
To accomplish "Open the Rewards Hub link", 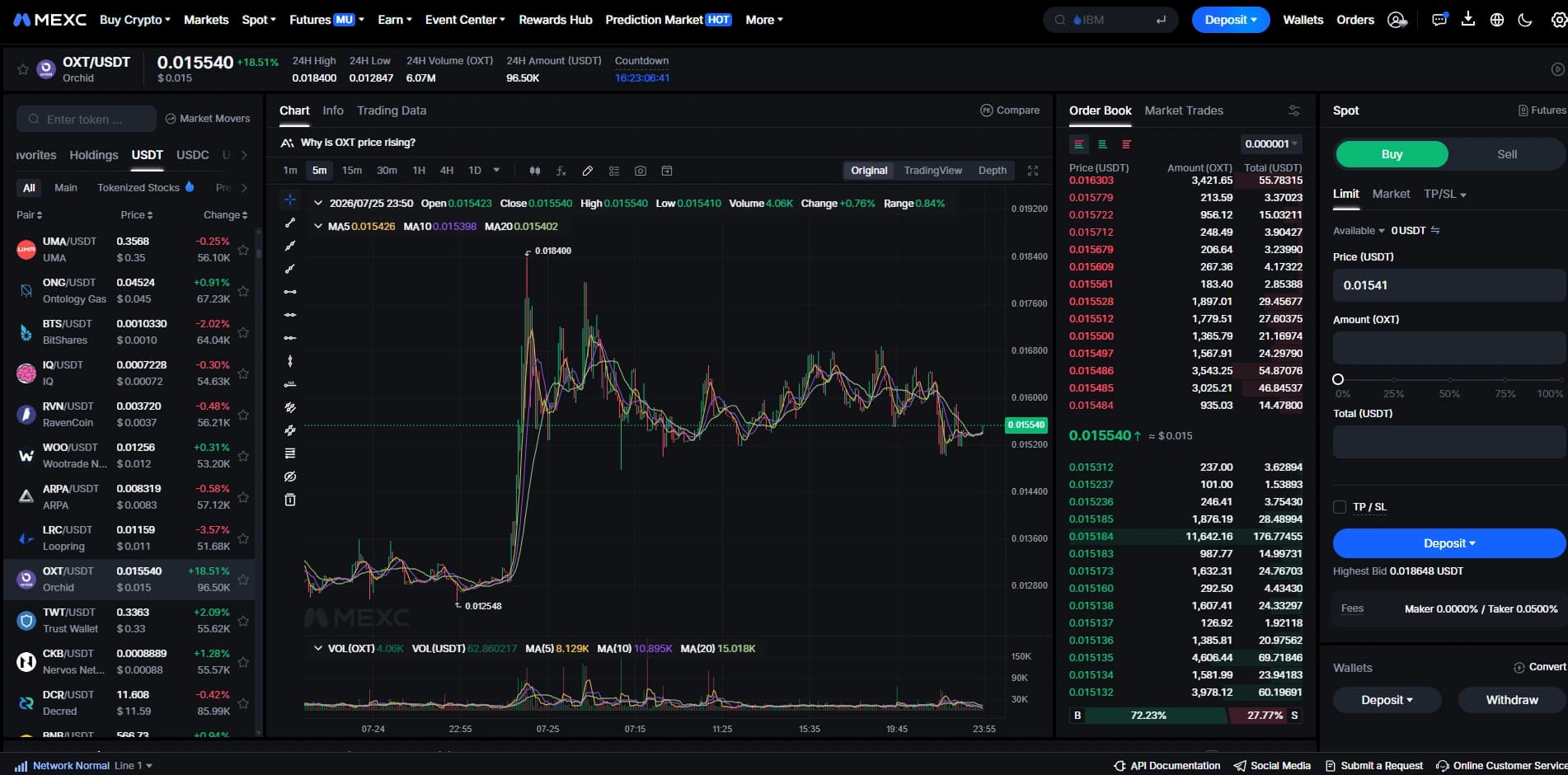I will point(556,20).
